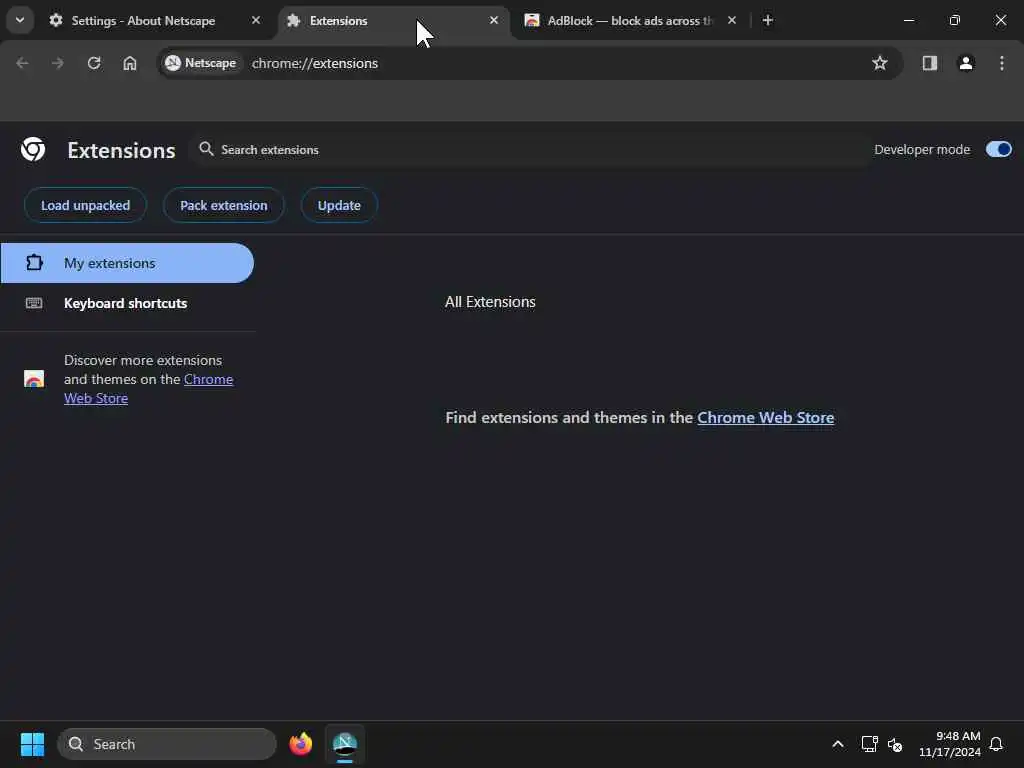Disable Developer mode toggle
This screenshot has width=1024, height=768.
pyautogui.click(x=999, y=150)
